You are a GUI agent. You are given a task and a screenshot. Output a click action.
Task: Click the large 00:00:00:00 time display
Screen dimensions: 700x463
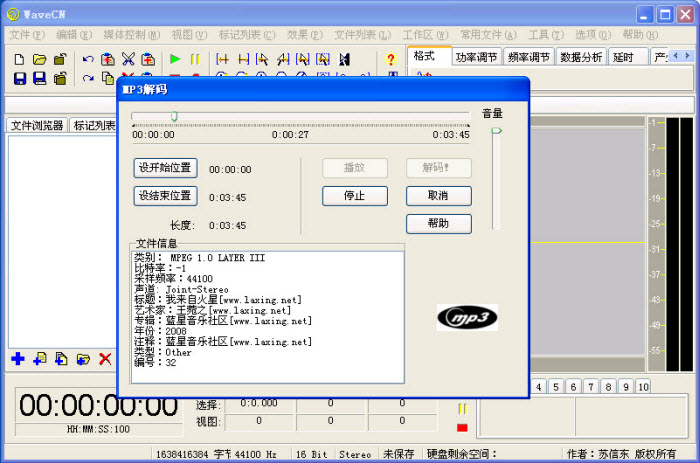99,405
